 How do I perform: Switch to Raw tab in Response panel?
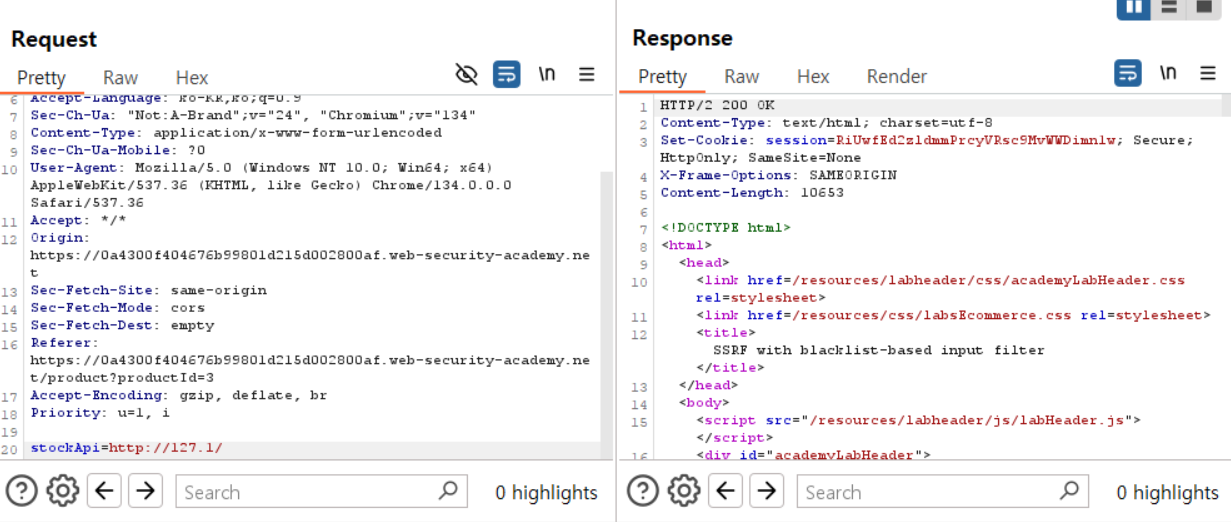[x=741, y=76]
